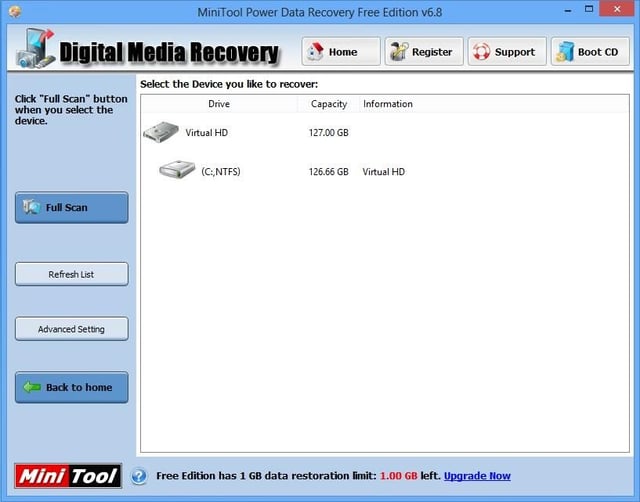Follow the Upgrade Now link
The width and height of the screenshot is (640, 502).
coord(477,476)
